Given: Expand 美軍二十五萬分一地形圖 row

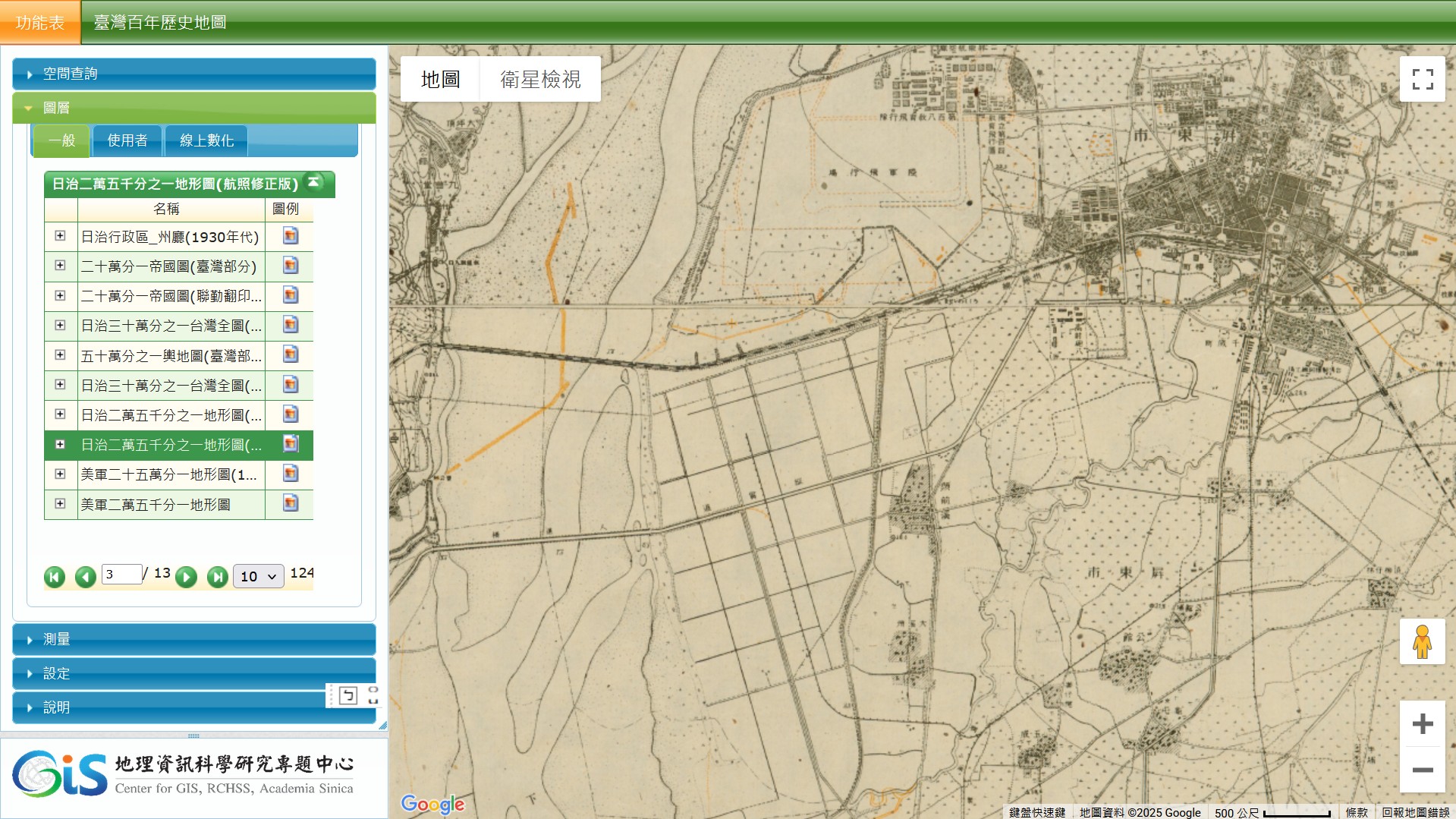Looking at the screenshot, I should click(x=60, y=474).
